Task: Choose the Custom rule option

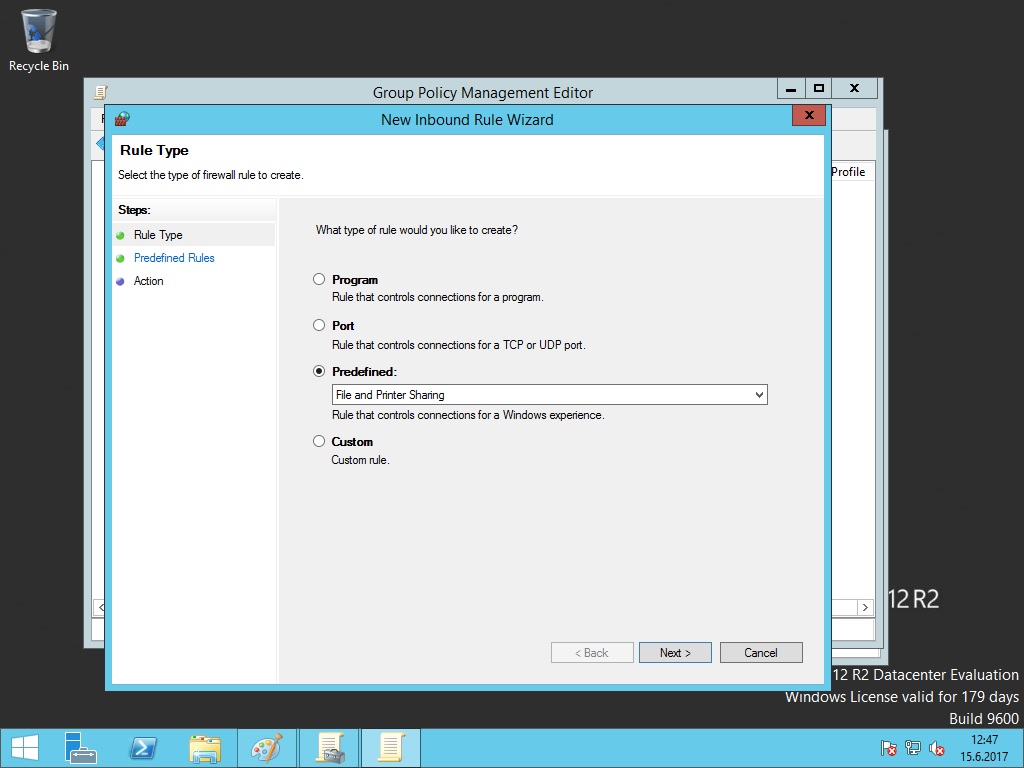Action: point(319,441)
